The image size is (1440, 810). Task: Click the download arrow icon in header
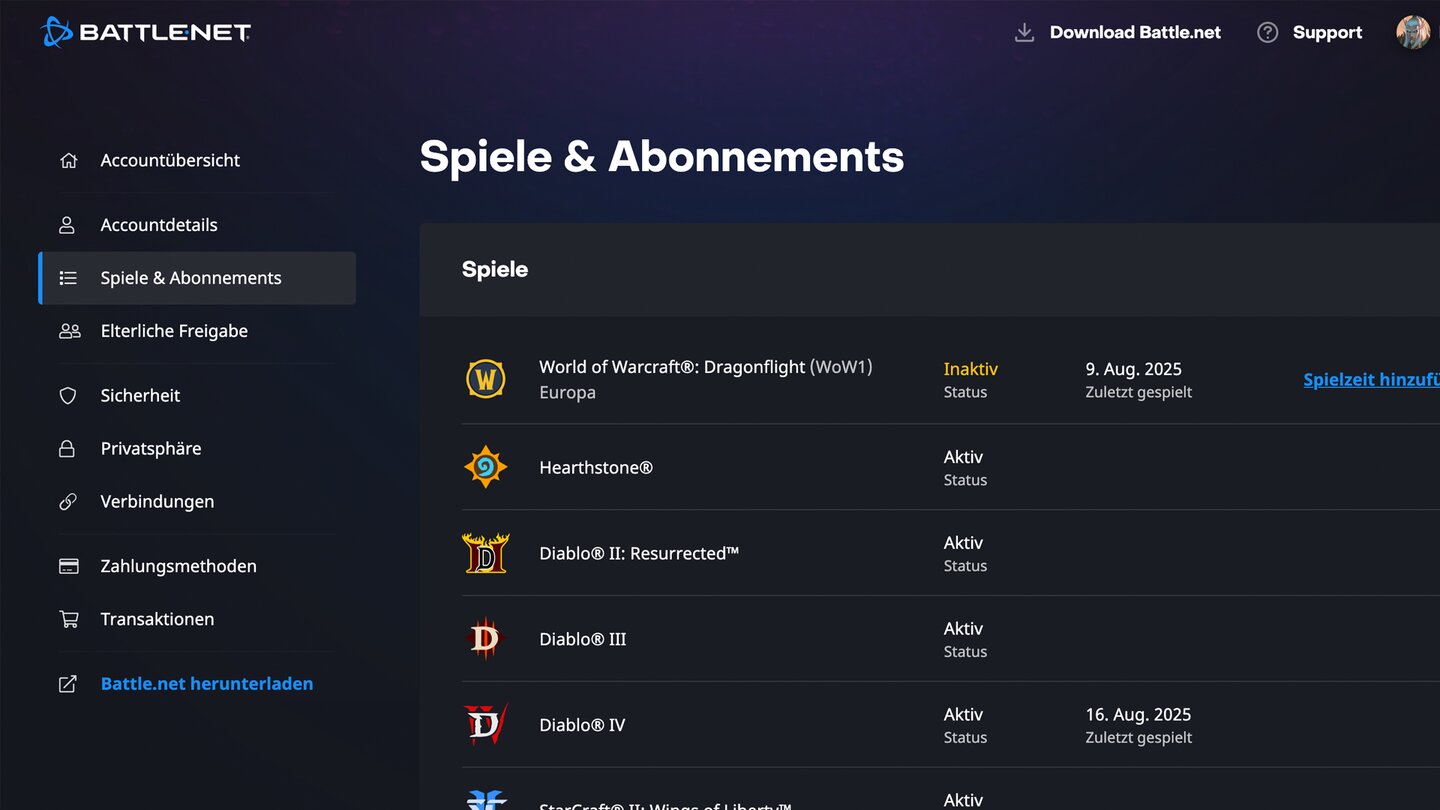pyautogui.click(x=1024, y=33)
